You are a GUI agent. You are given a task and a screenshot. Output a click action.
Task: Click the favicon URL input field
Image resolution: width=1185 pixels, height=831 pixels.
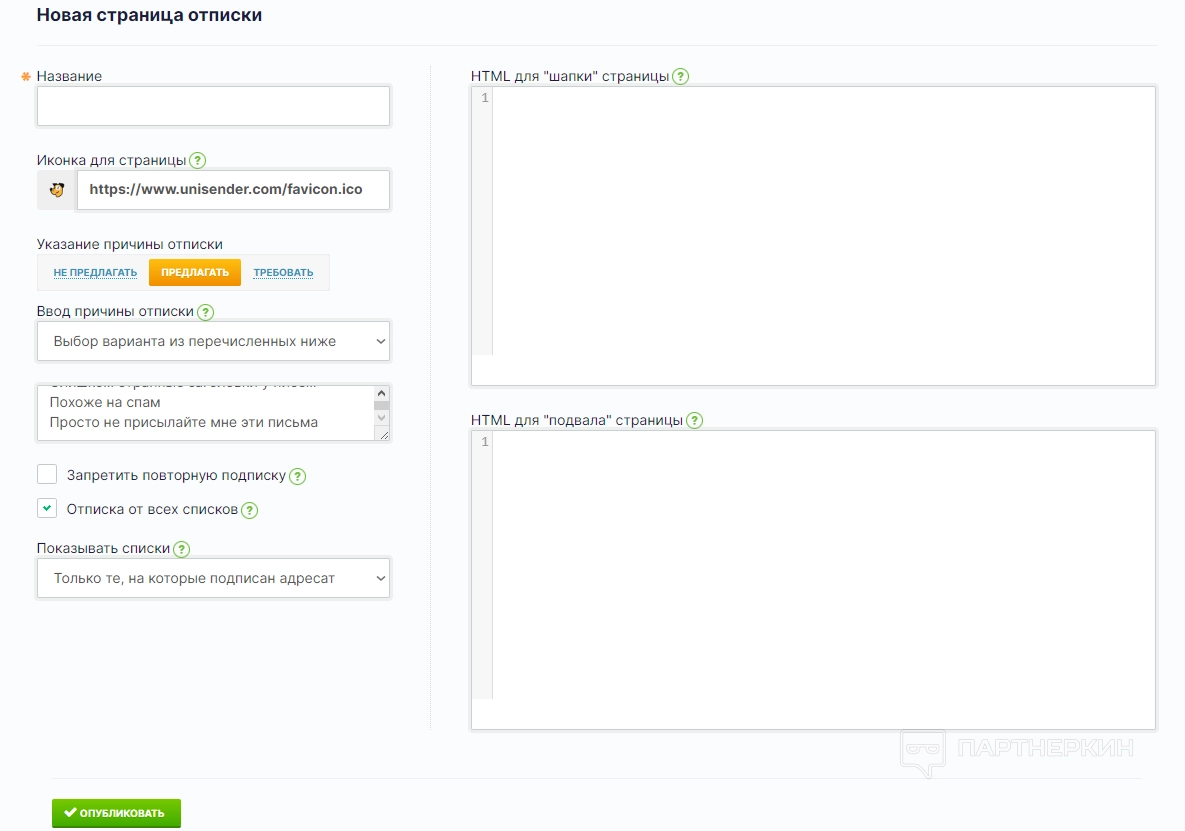pyautogui.click(x=234, y=190)
